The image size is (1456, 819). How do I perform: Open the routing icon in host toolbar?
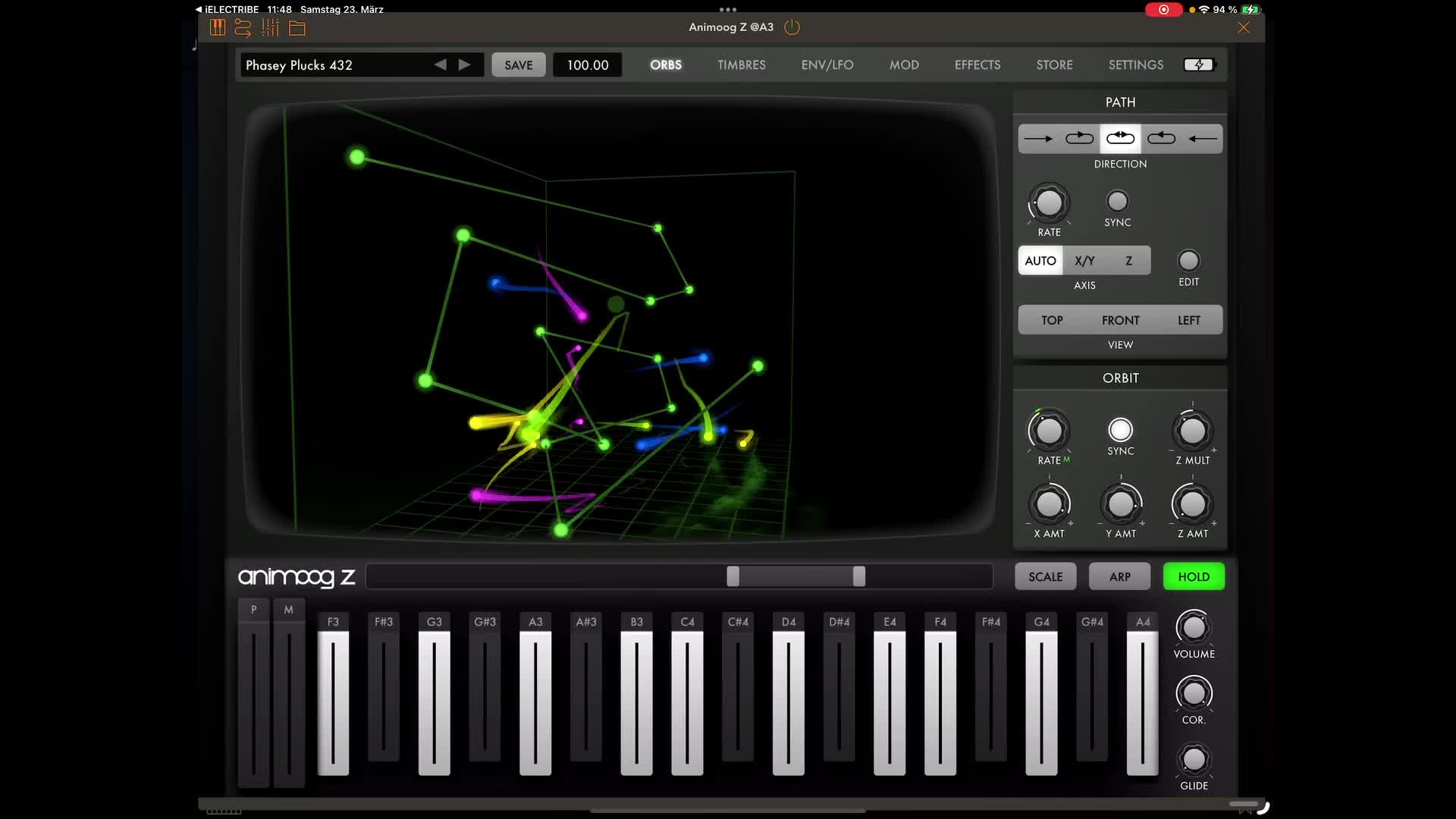click(x=243, y=28)
